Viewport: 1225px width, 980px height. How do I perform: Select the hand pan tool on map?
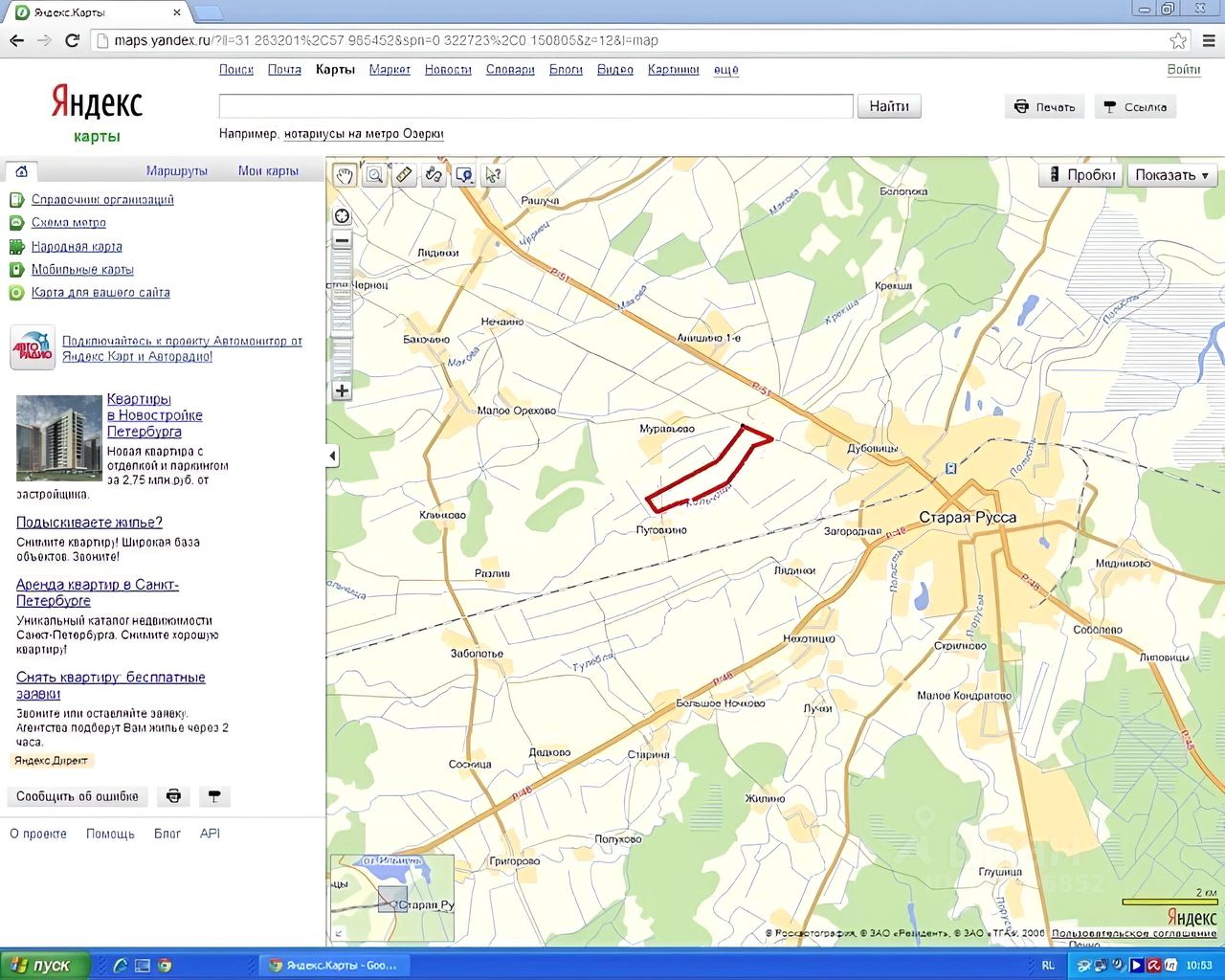click(345, 175)
